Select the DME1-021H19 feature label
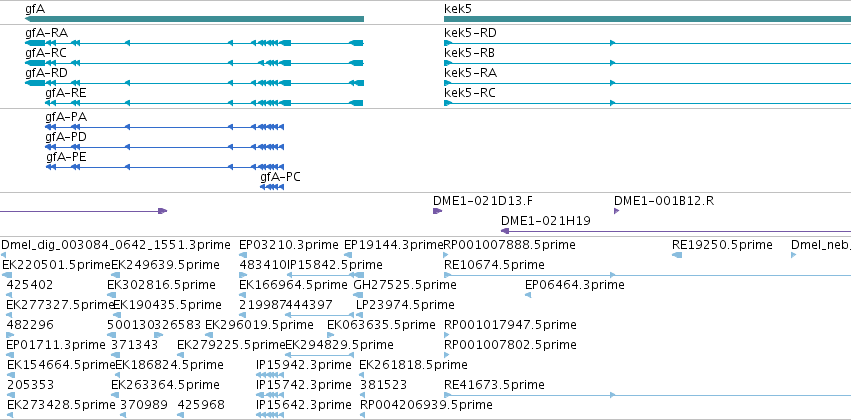851x420 pixels. [x=546, y=221]
